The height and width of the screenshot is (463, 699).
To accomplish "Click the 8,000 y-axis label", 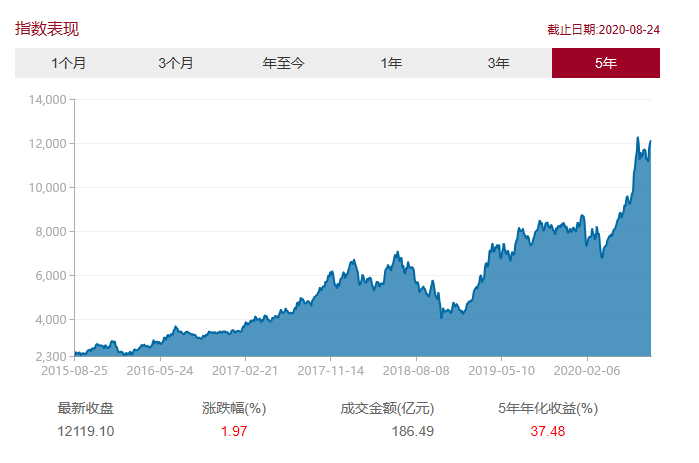I will [51, 232].
